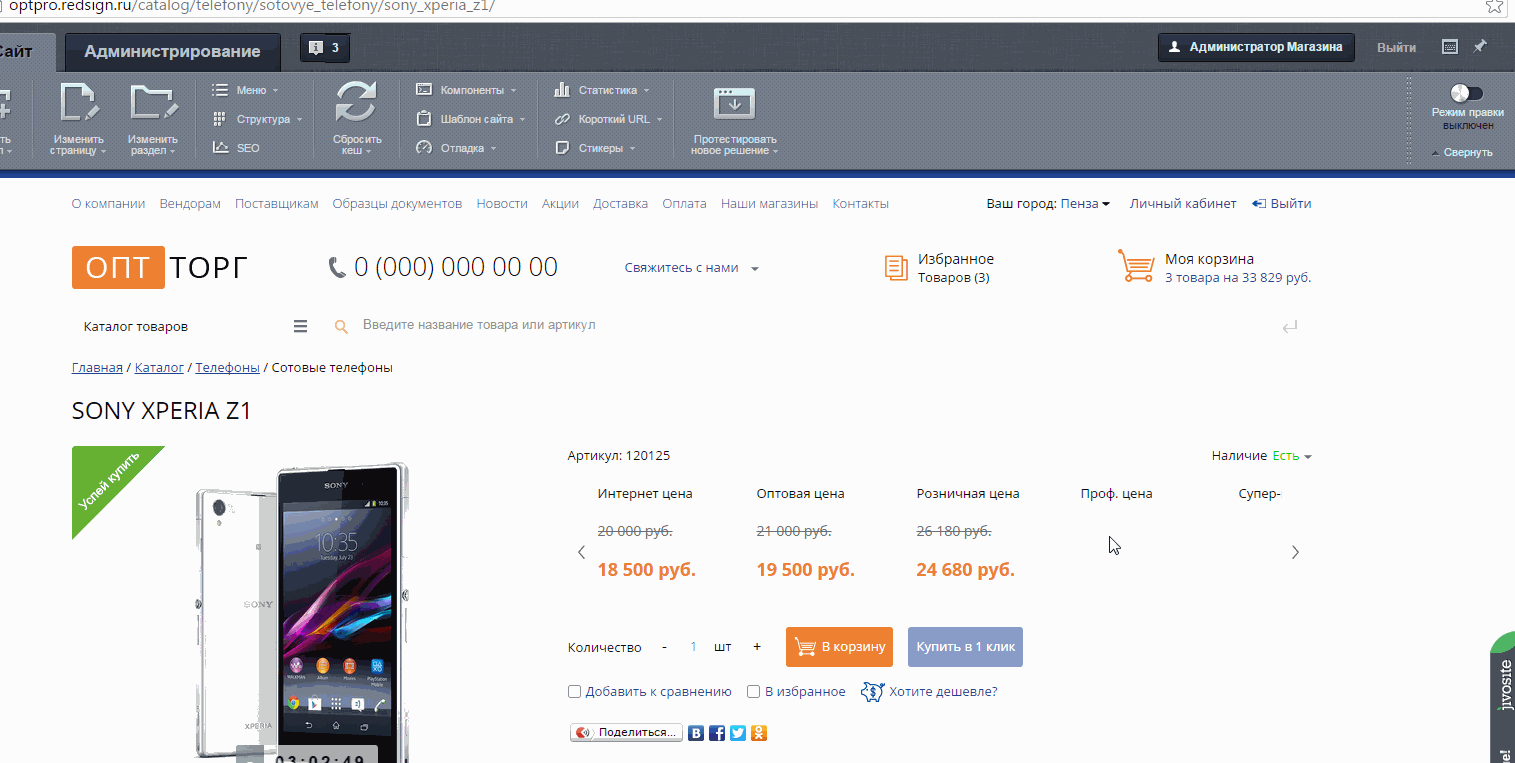Open Протестировать новое решение icon
This screenshot has width=1515, height=763.
click(734, 104)
